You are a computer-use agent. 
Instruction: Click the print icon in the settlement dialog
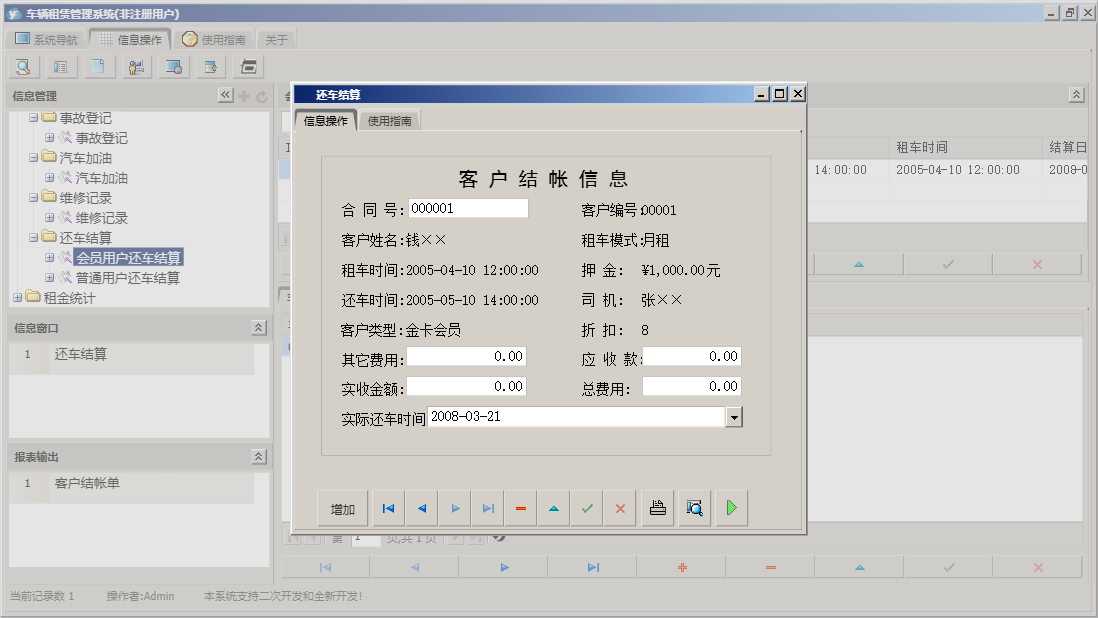click(x=658, y=508)
